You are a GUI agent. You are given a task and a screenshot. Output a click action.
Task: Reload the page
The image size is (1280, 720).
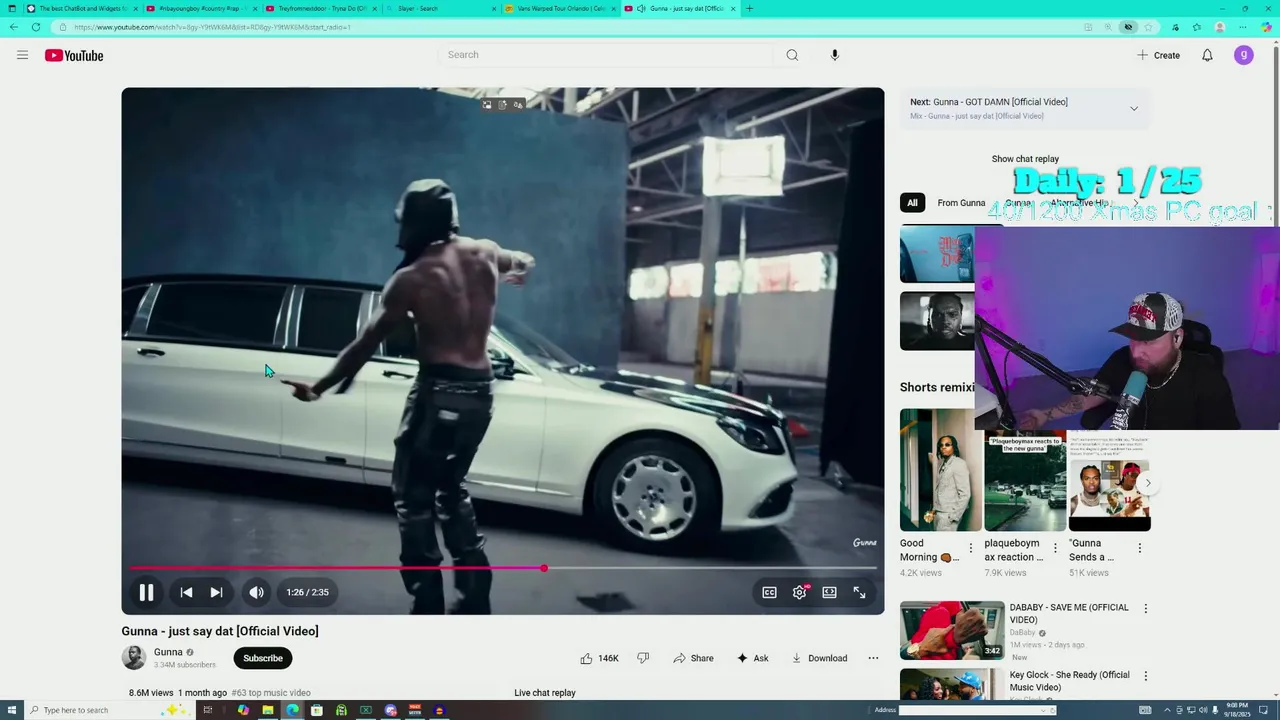click(36, 27)
